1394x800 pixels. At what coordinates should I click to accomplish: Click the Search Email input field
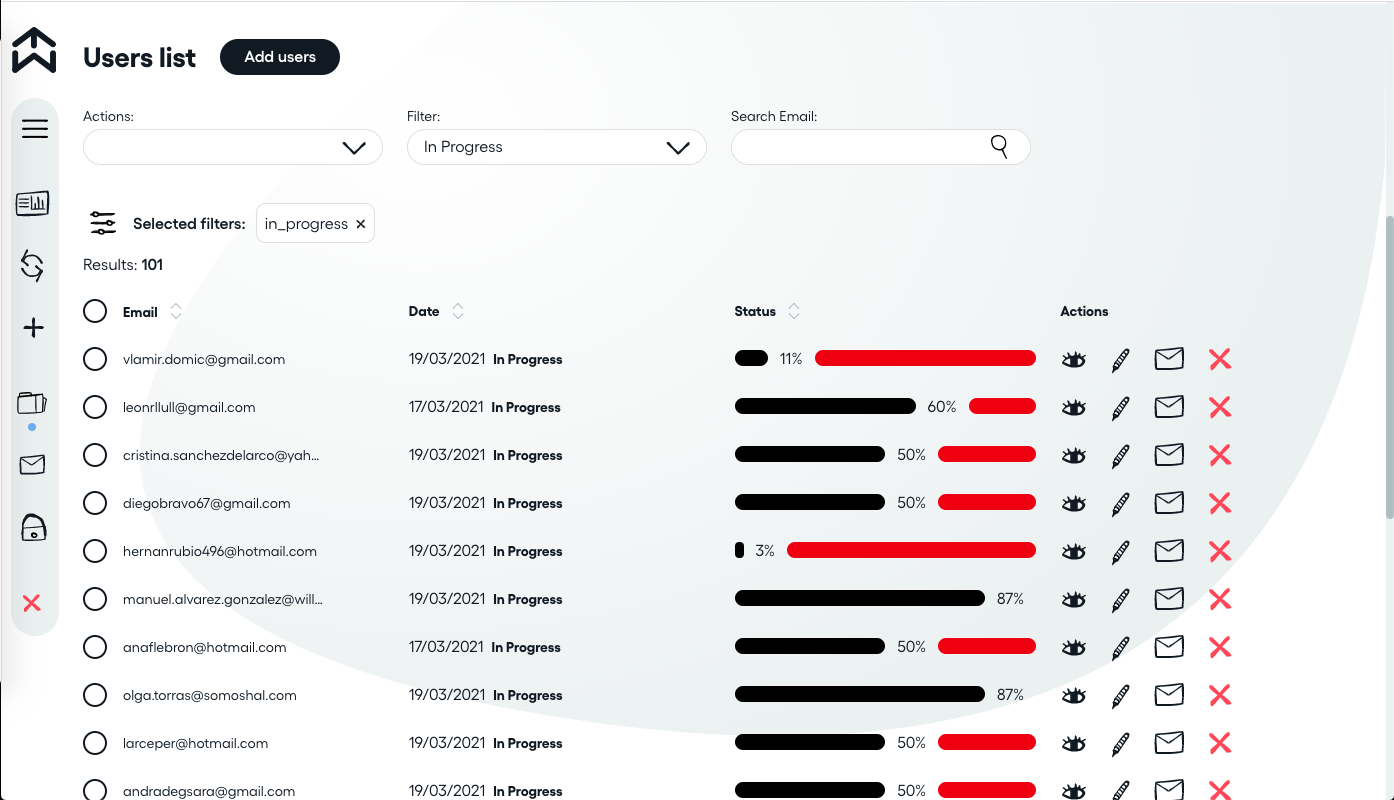[881, 147]
